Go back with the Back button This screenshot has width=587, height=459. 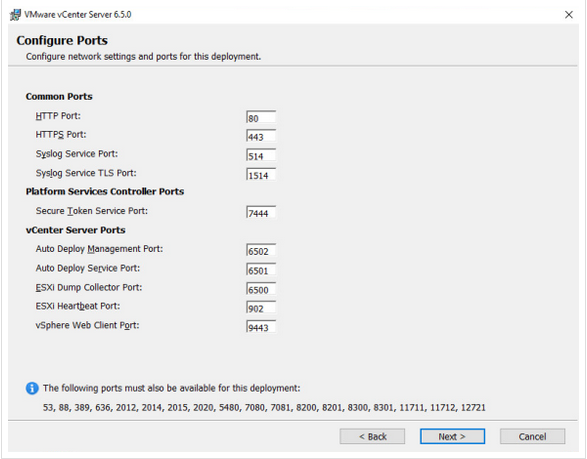tap(372, 436)
